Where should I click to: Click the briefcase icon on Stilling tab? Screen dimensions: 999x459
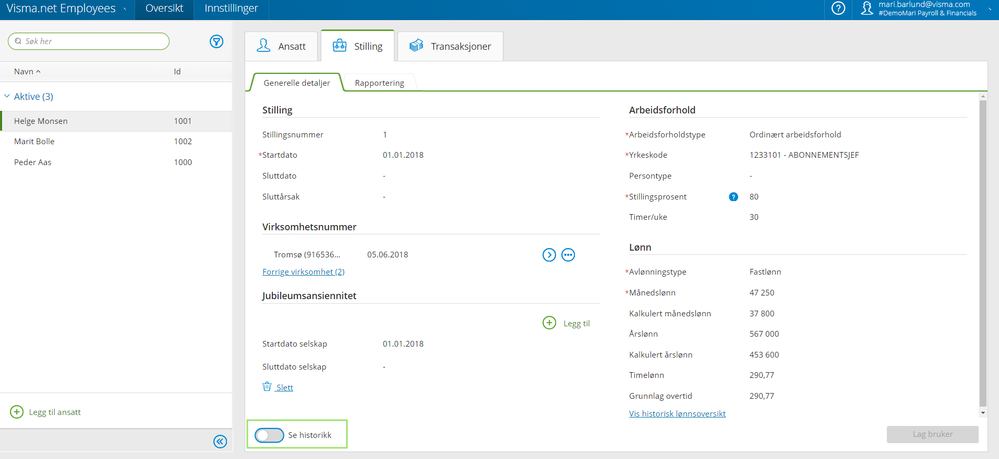click(340, 46)
